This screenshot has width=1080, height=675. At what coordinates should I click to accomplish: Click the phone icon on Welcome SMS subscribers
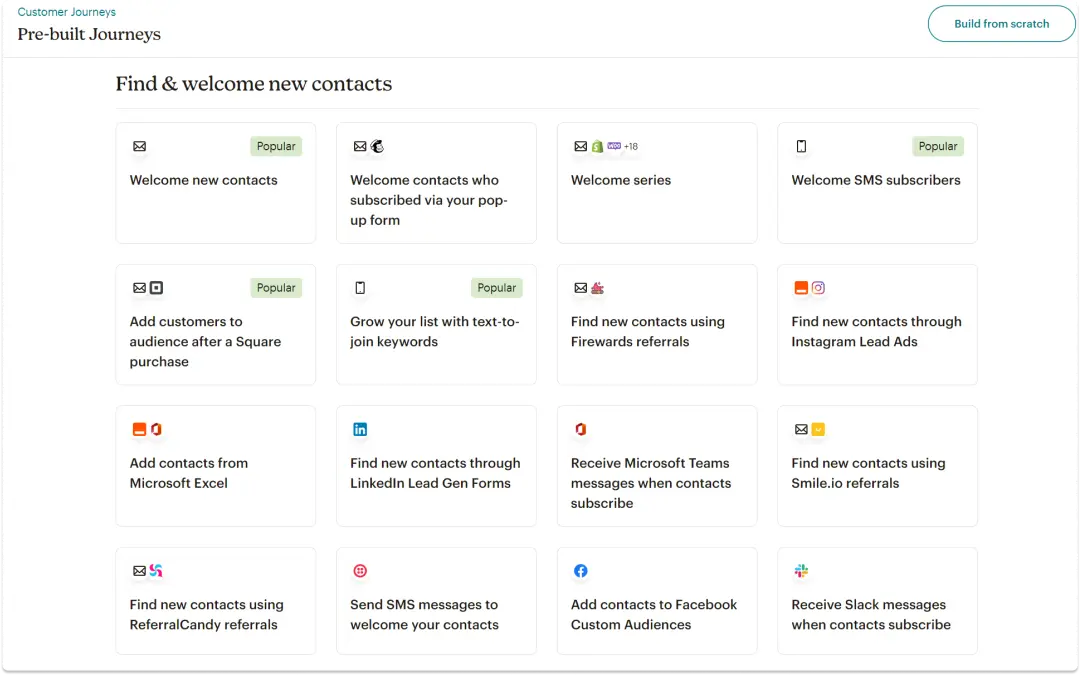pos(801,147)
